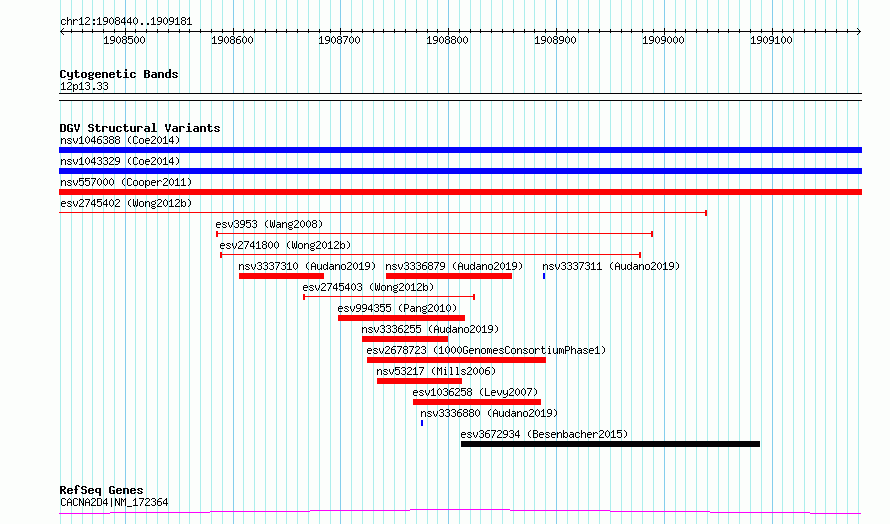The image size is (890, 524).
Task: Open the nsv1046388 (Coe2014) label
Action: (120, 140)
